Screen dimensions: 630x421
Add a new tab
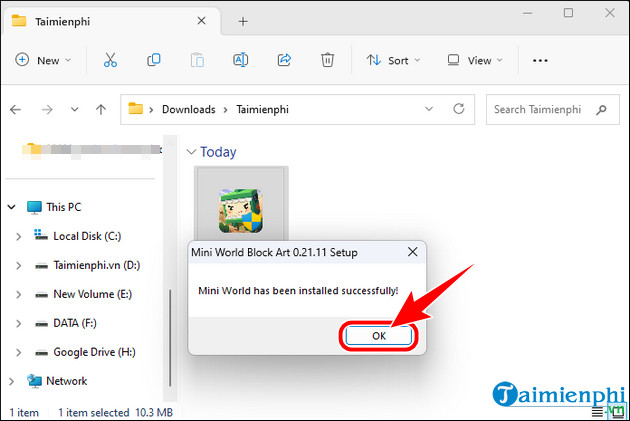[x=243, y=21]
